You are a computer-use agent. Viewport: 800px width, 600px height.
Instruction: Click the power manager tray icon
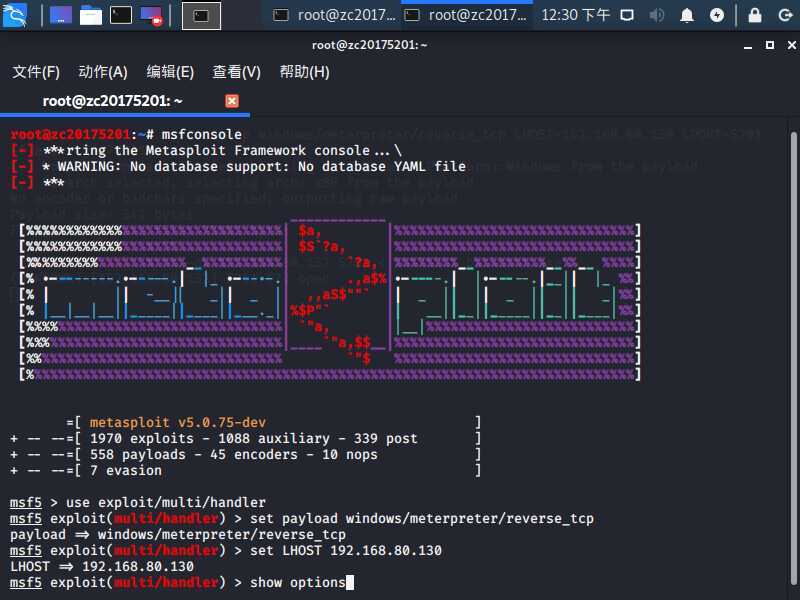coord(717,15)
